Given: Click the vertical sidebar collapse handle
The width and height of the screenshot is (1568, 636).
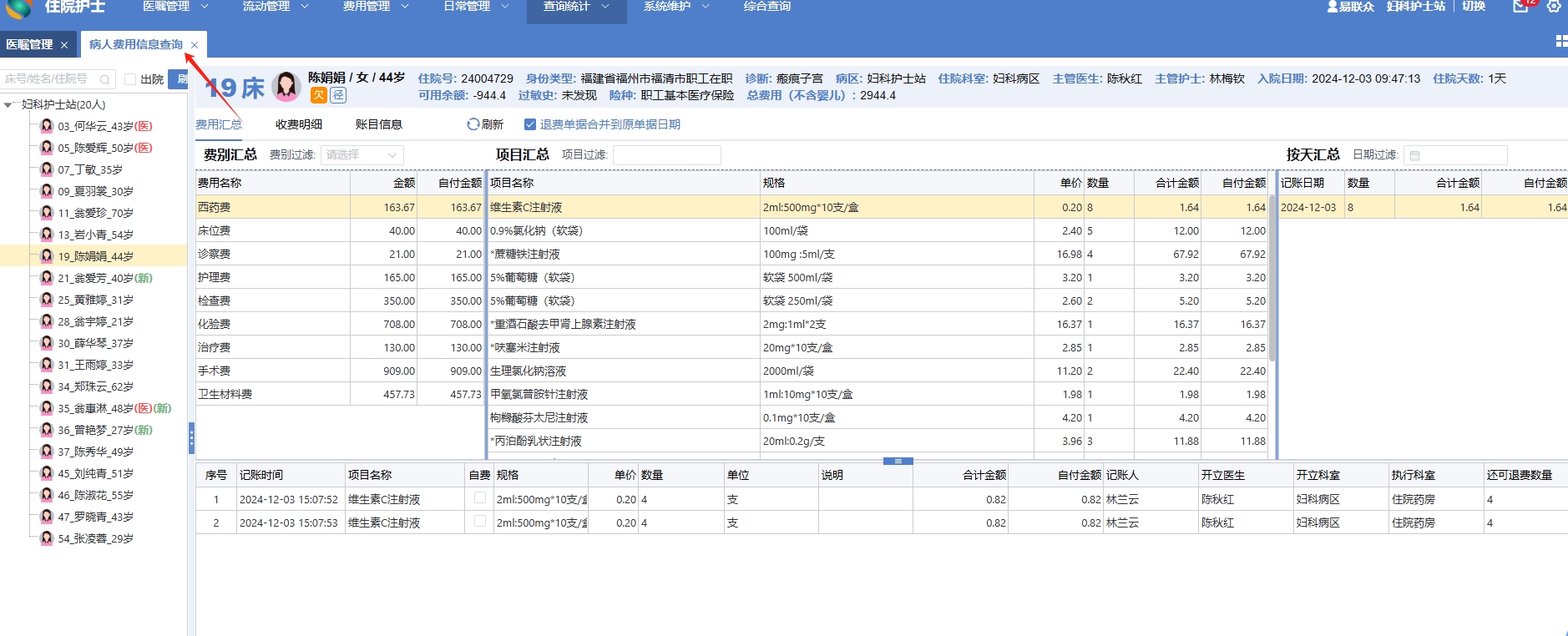Looking at the screenshot, I should click(x=191, y=437).
